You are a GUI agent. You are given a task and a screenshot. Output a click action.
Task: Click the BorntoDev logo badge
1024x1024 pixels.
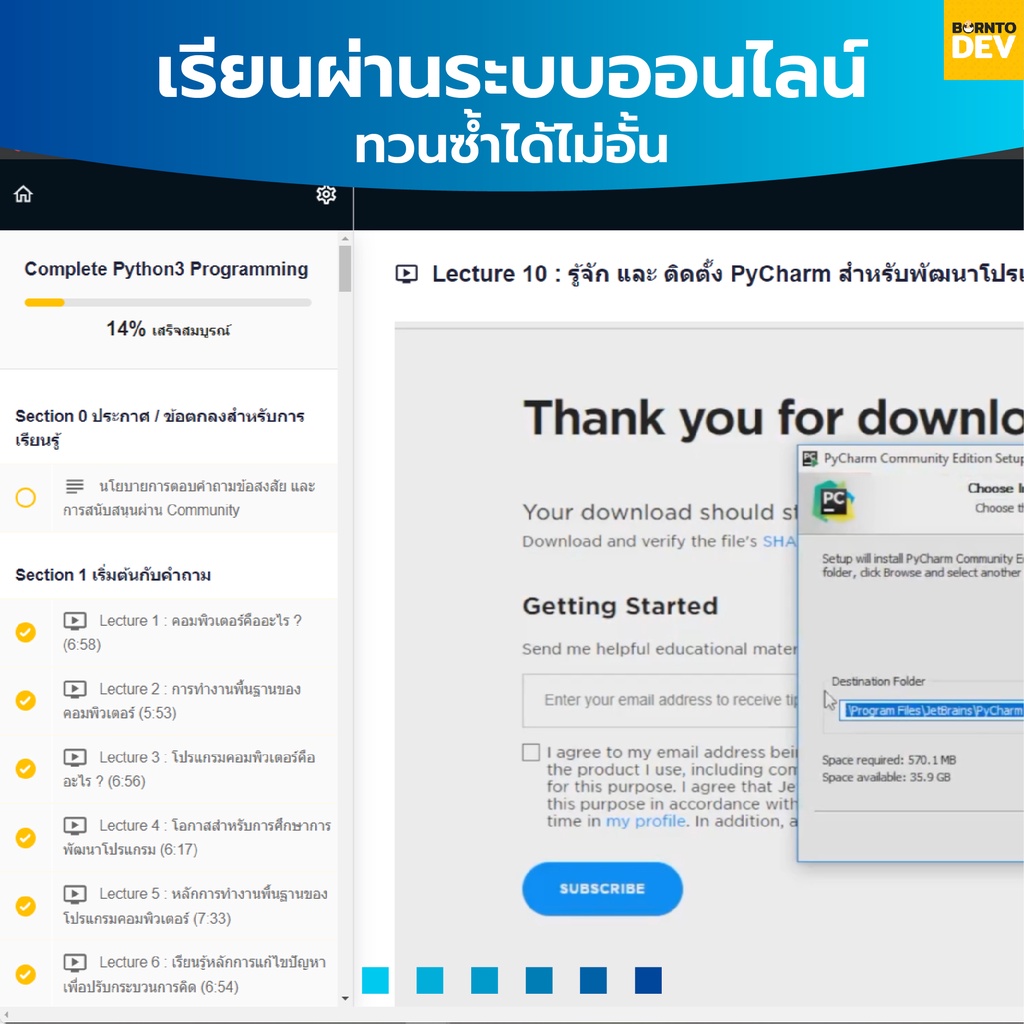click(x=983, y=40)
